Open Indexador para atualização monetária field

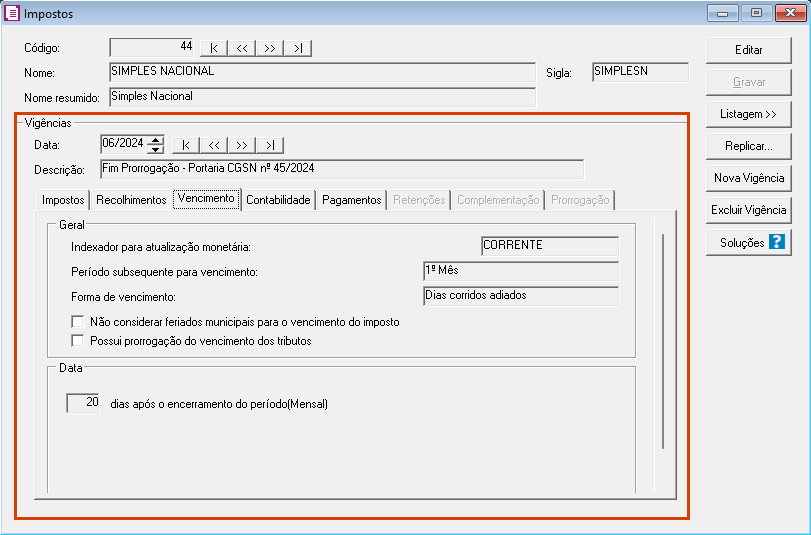(x=550, y=246)
